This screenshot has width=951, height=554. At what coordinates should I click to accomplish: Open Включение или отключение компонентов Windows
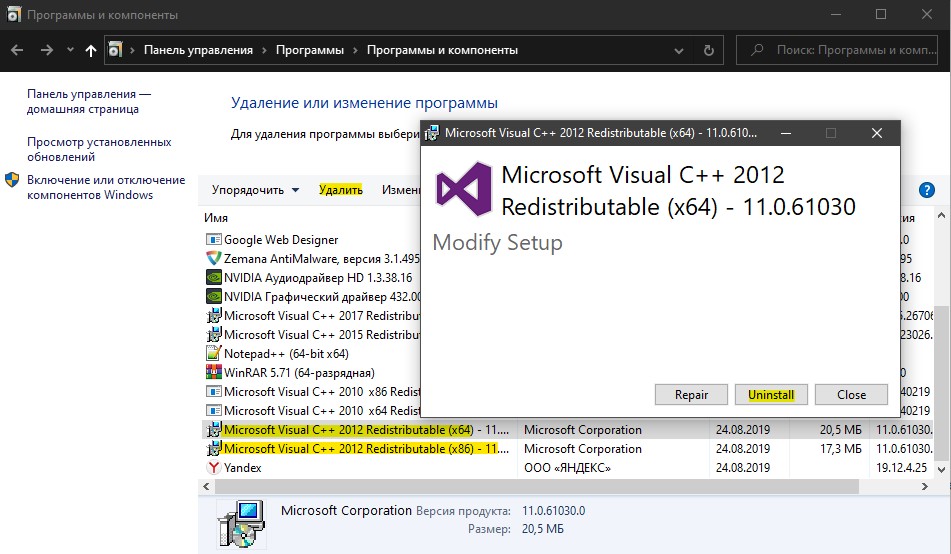[x=105, y=187]
